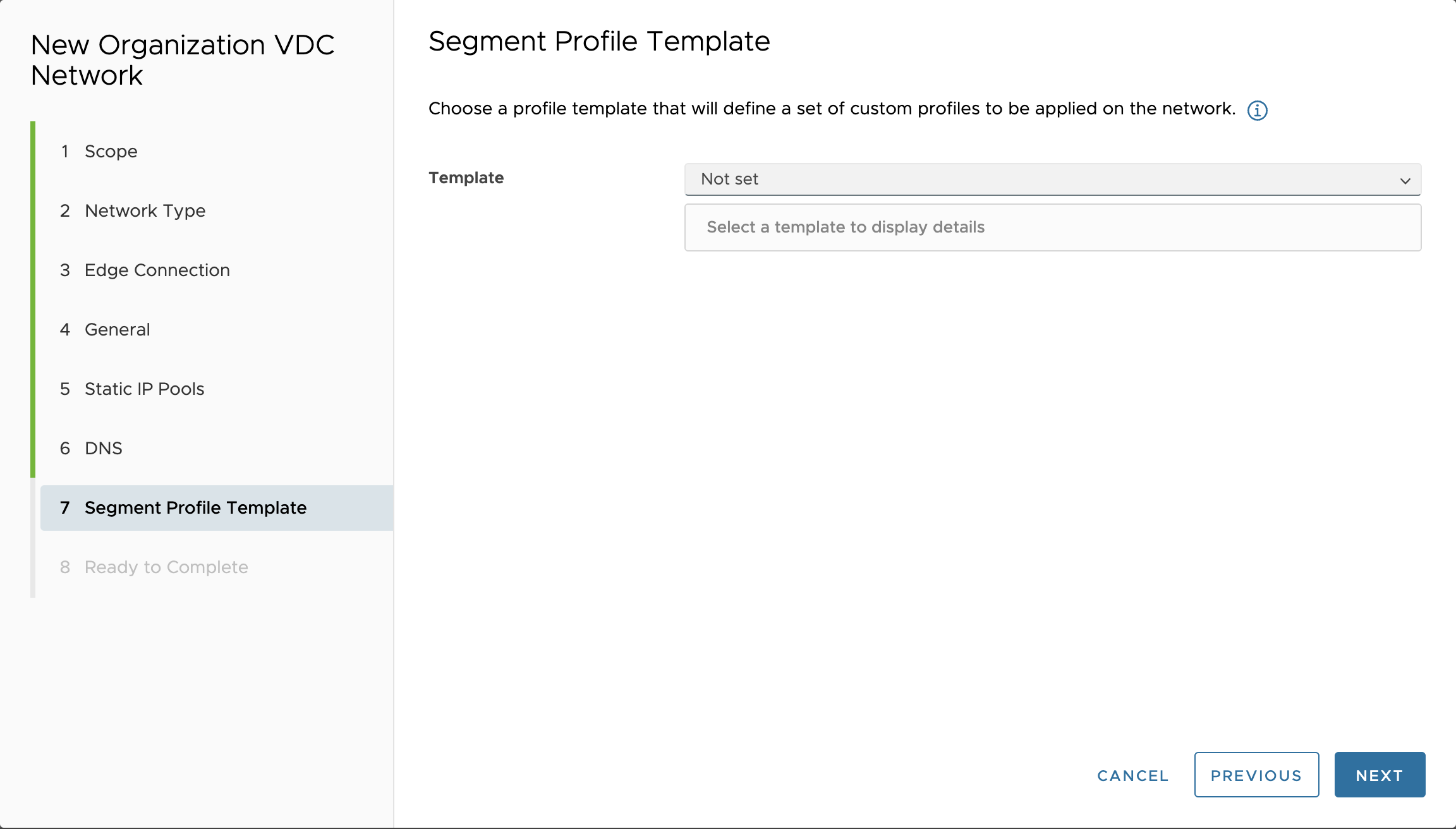Go to step 1 Scope

(x=111, y=152)
